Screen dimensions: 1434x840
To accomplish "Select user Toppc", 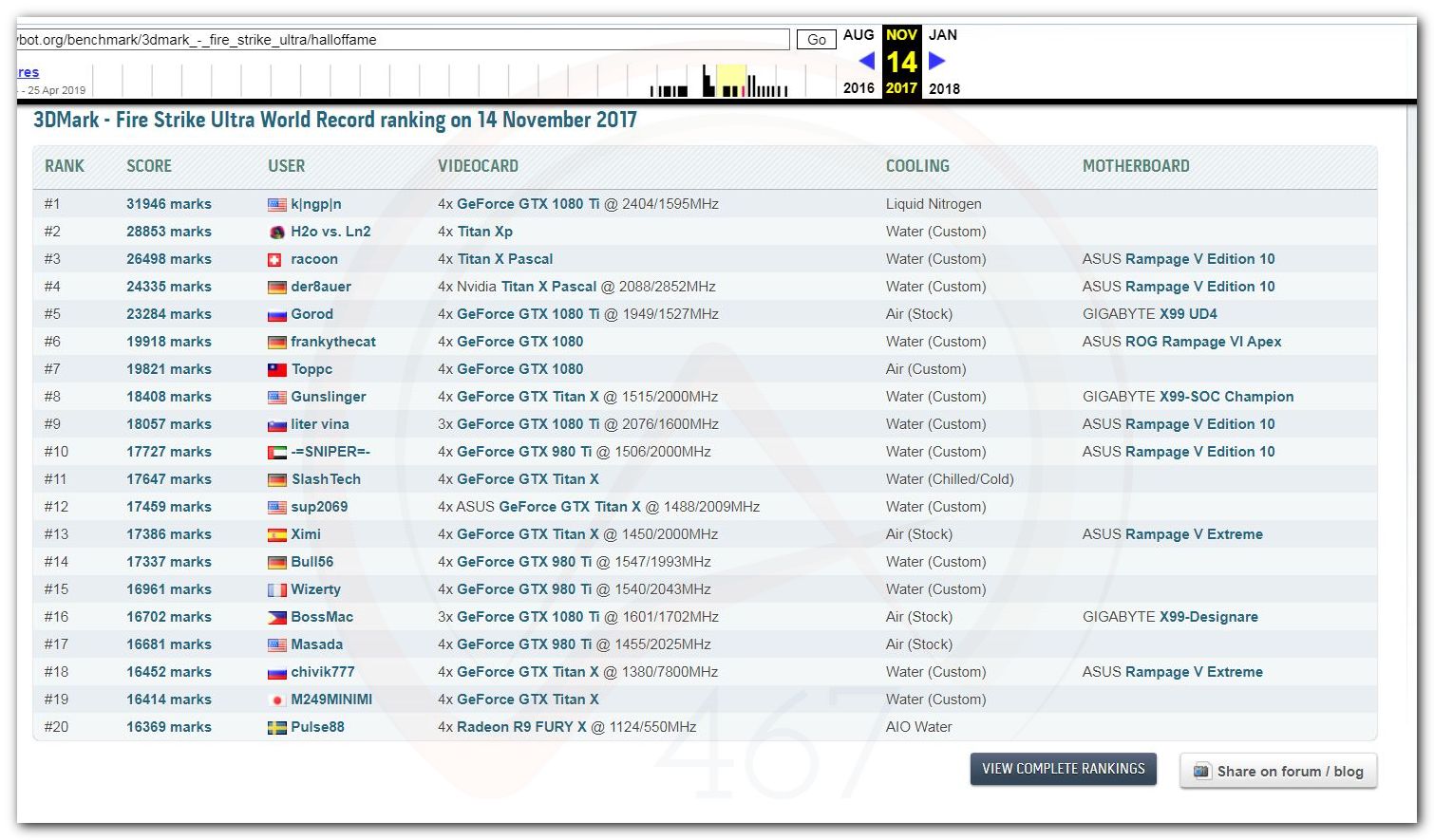I will (x=311, y=369).
